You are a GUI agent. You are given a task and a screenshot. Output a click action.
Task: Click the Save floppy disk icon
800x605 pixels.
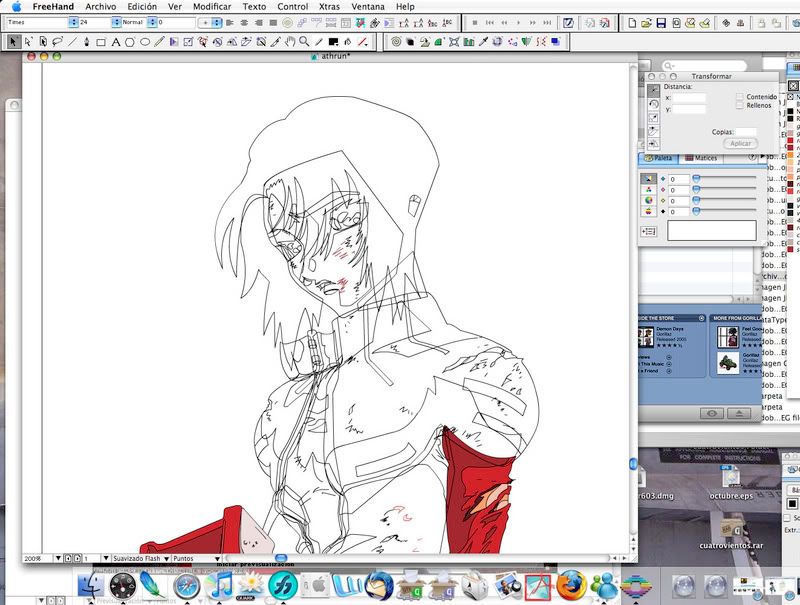coord(661,23)
